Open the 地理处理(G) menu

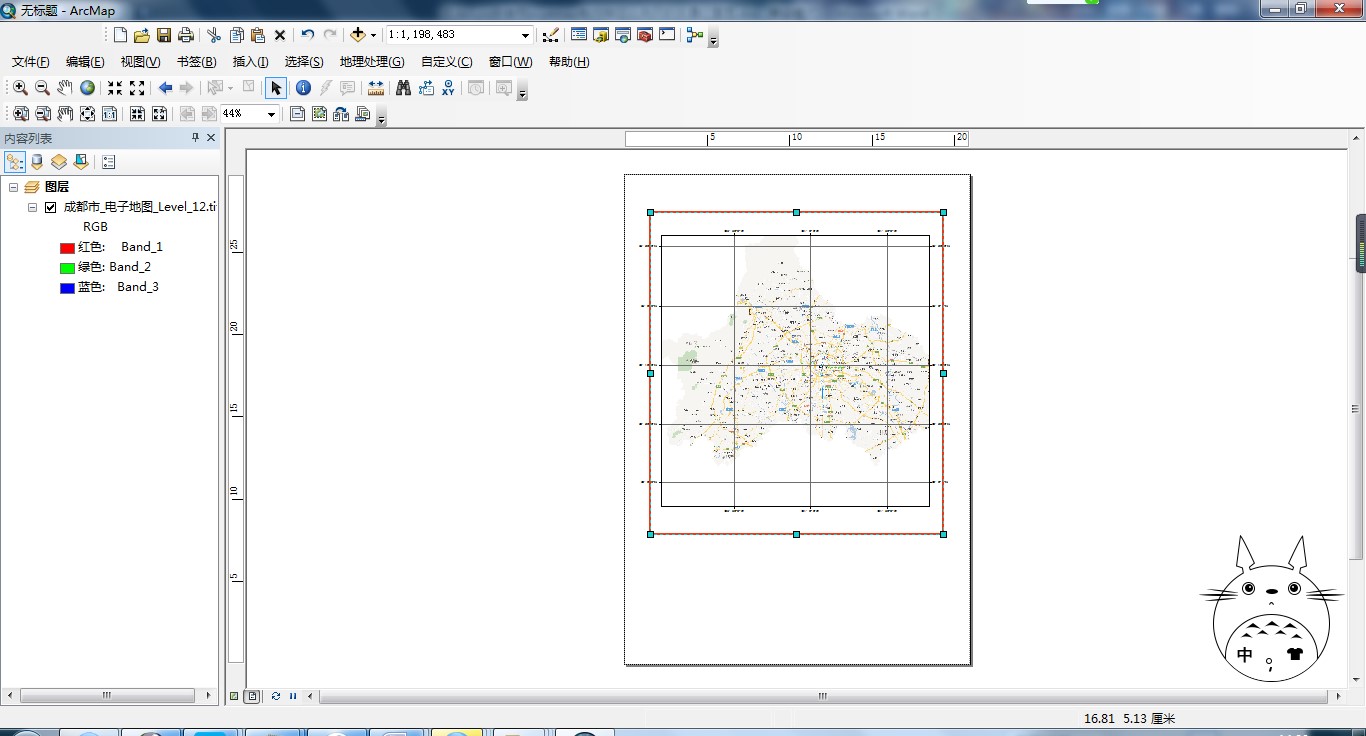click(x=372, y=62)
